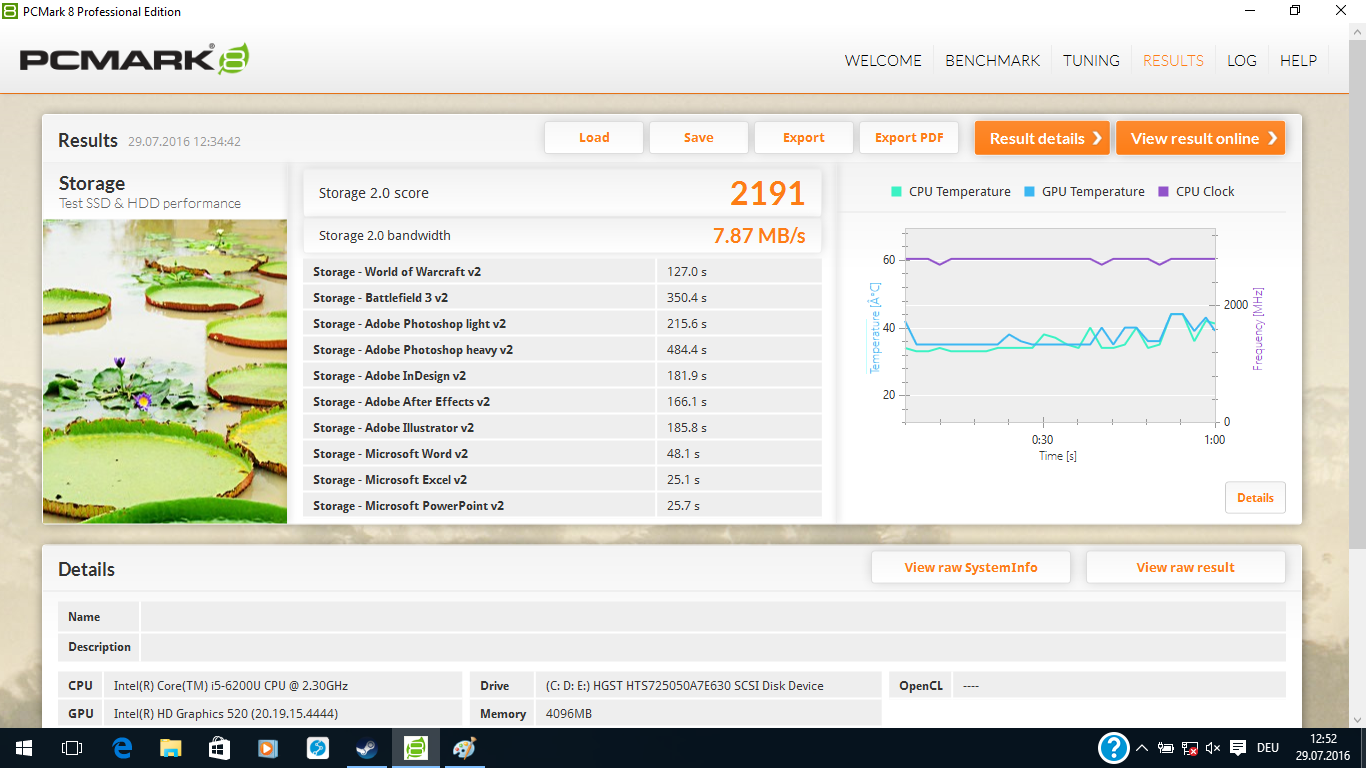Open the disconnected network tray icon
The image size is (1366, 768).
pyautogui.click(x=1190, y=748)
